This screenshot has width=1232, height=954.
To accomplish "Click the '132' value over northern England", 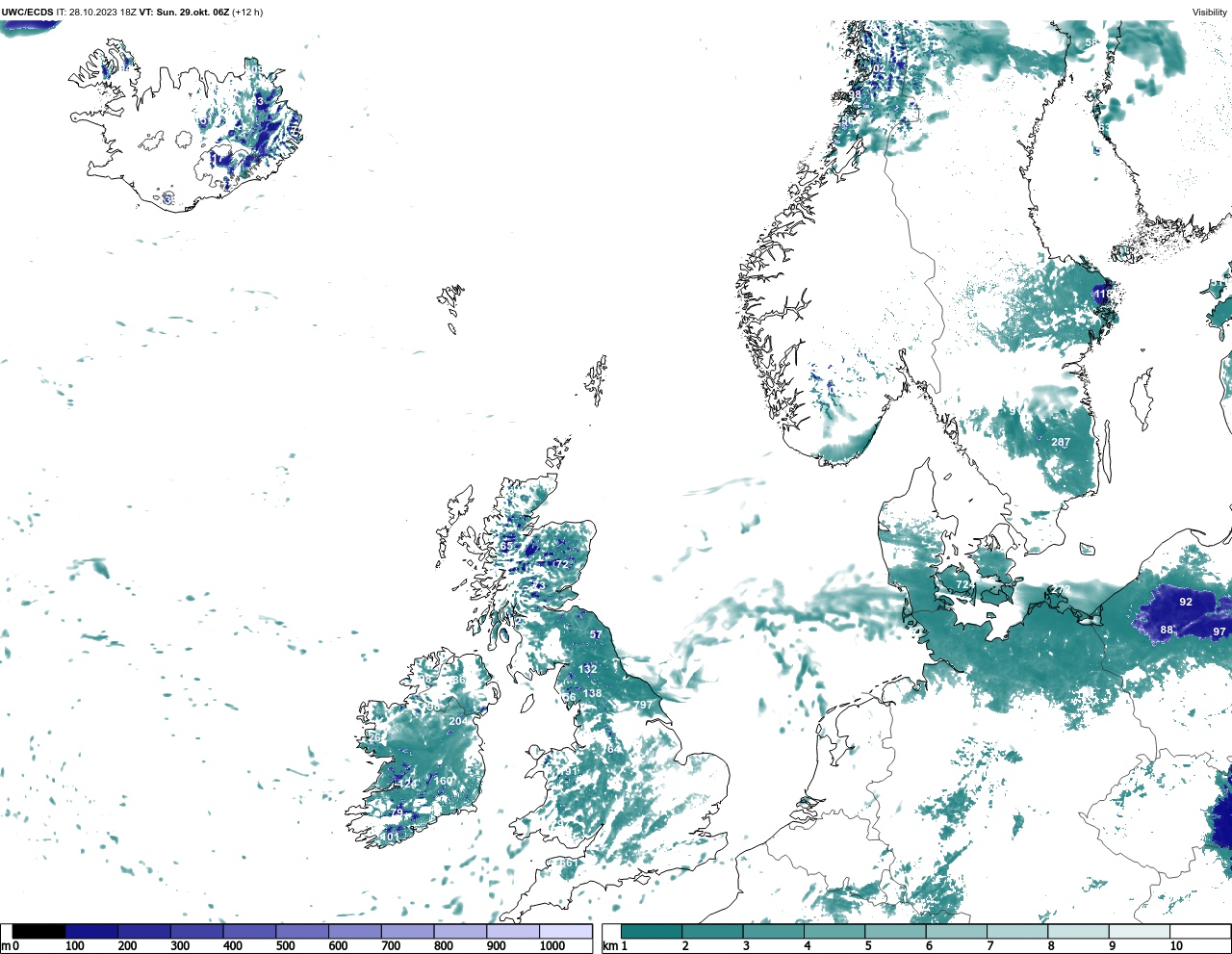I will tap(588, 669).
